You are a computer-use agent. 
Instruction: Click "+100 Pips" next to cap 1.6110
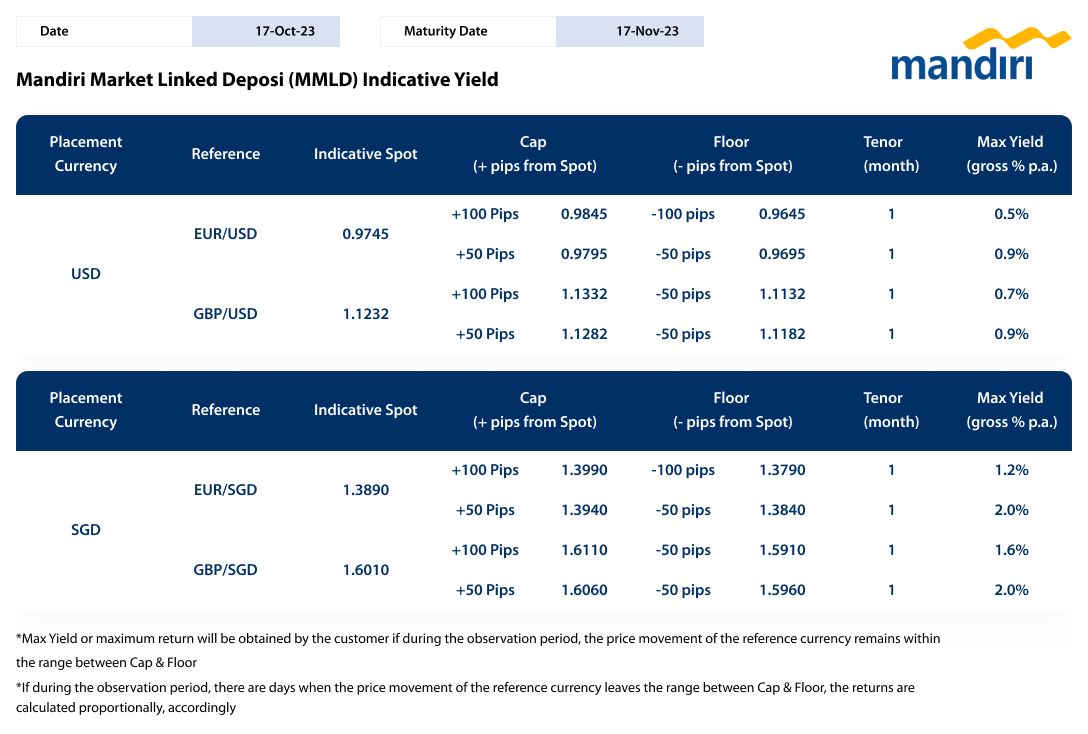[485, 551]
